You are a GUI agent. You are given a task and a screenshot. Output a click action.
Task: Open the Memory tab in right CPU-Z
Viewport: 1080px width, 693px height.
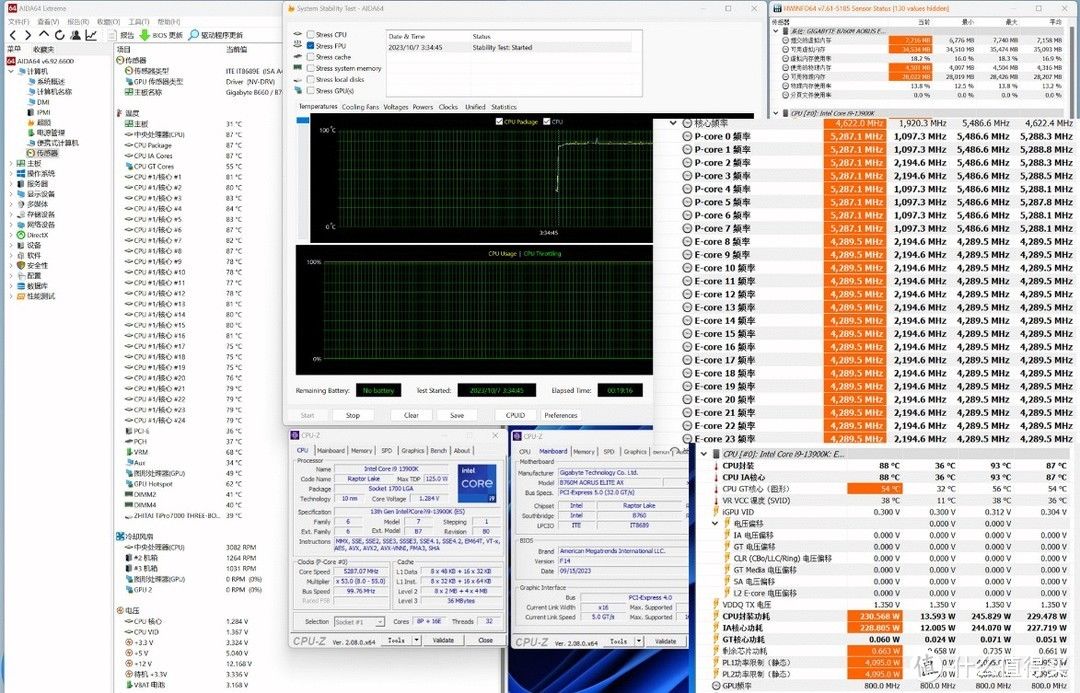(583, 451)
